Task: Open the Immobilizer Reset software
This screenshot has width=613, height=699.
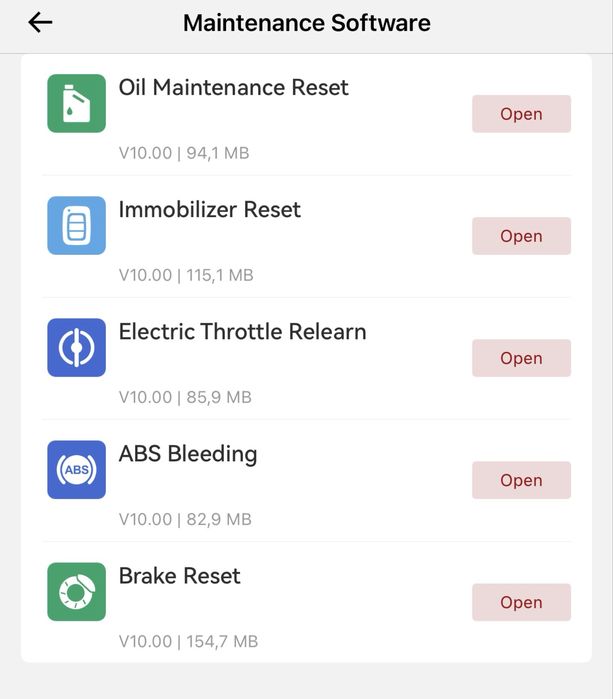Action: coord(521,236)
